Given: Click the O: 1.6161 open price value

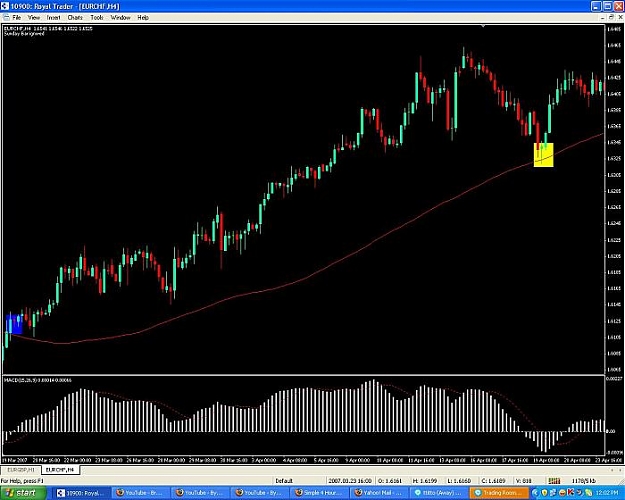Looking at the screenshot, I should pyautogui.click(x=390, y=481).
